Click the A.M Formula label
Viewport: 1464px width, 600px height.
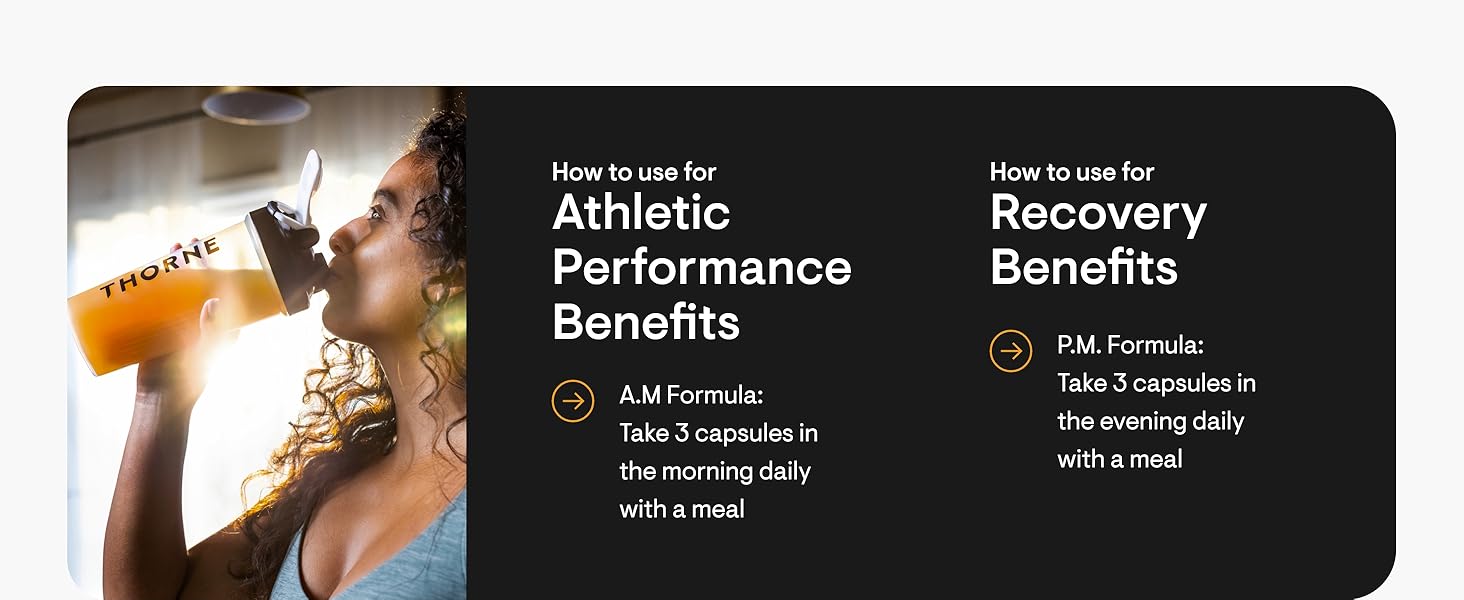click(691, 396)
